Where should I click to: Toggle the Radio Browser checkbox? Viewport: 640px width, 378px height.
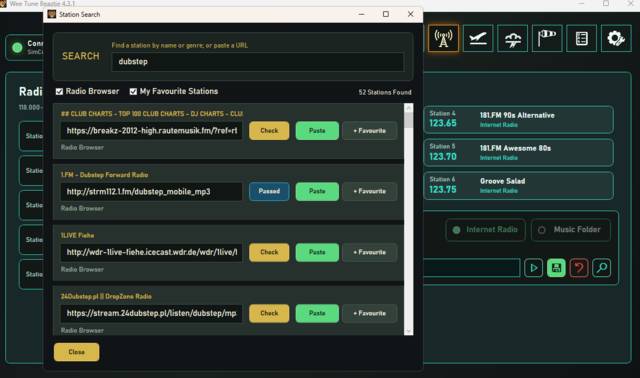click(x=59, y=91)
